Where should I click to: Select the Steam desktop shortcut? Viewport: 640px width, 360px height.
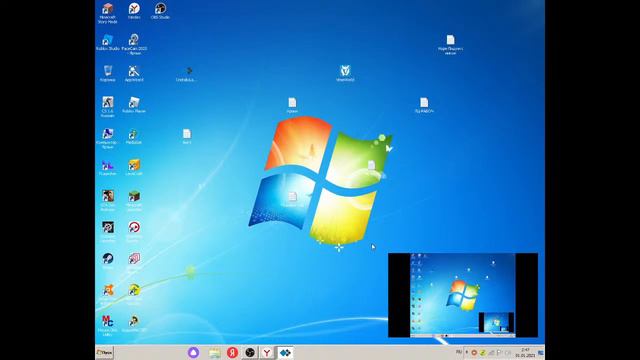click(x=108, y=261)
